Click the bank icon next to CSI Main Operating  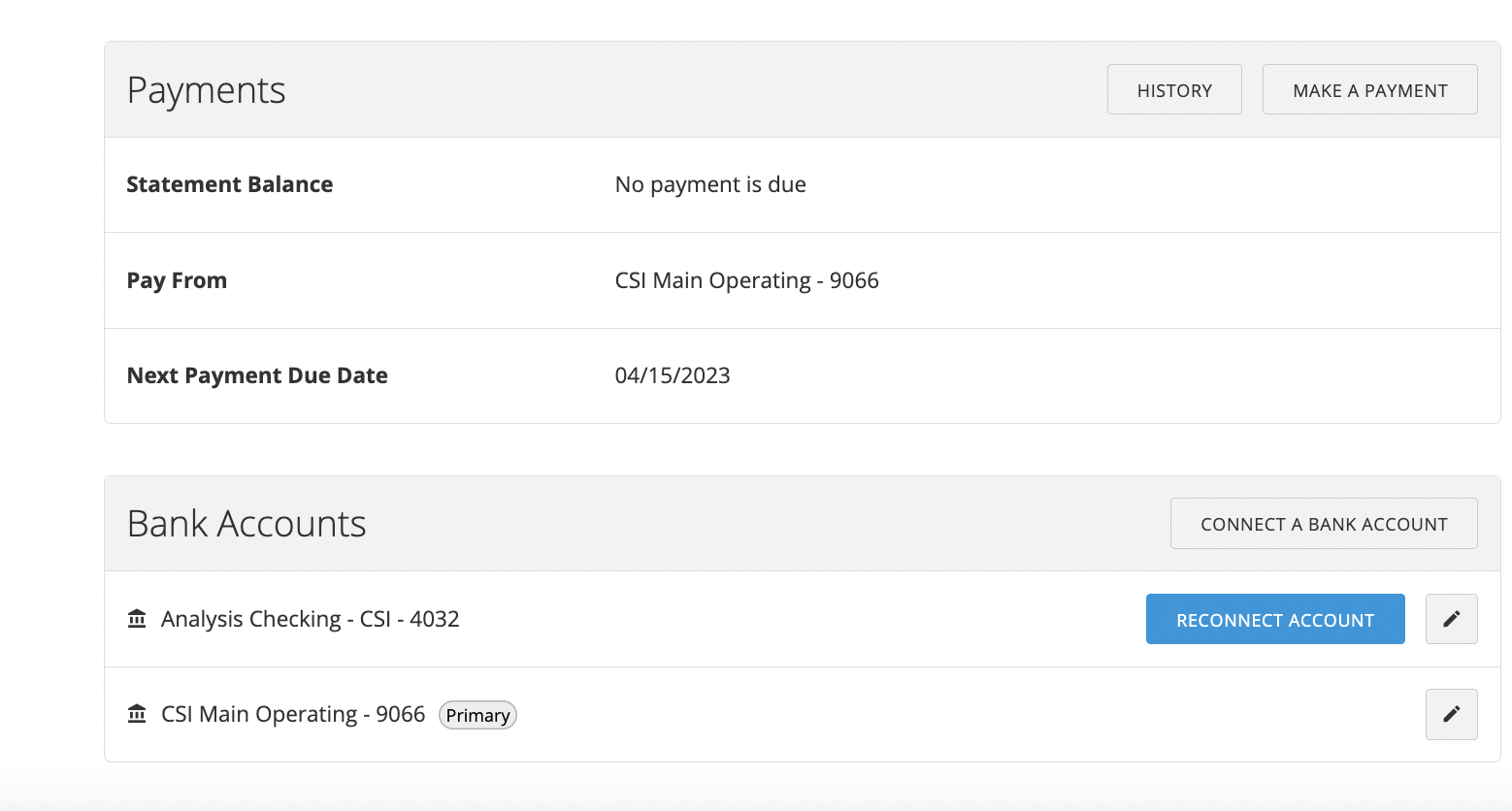click(137, 714)
